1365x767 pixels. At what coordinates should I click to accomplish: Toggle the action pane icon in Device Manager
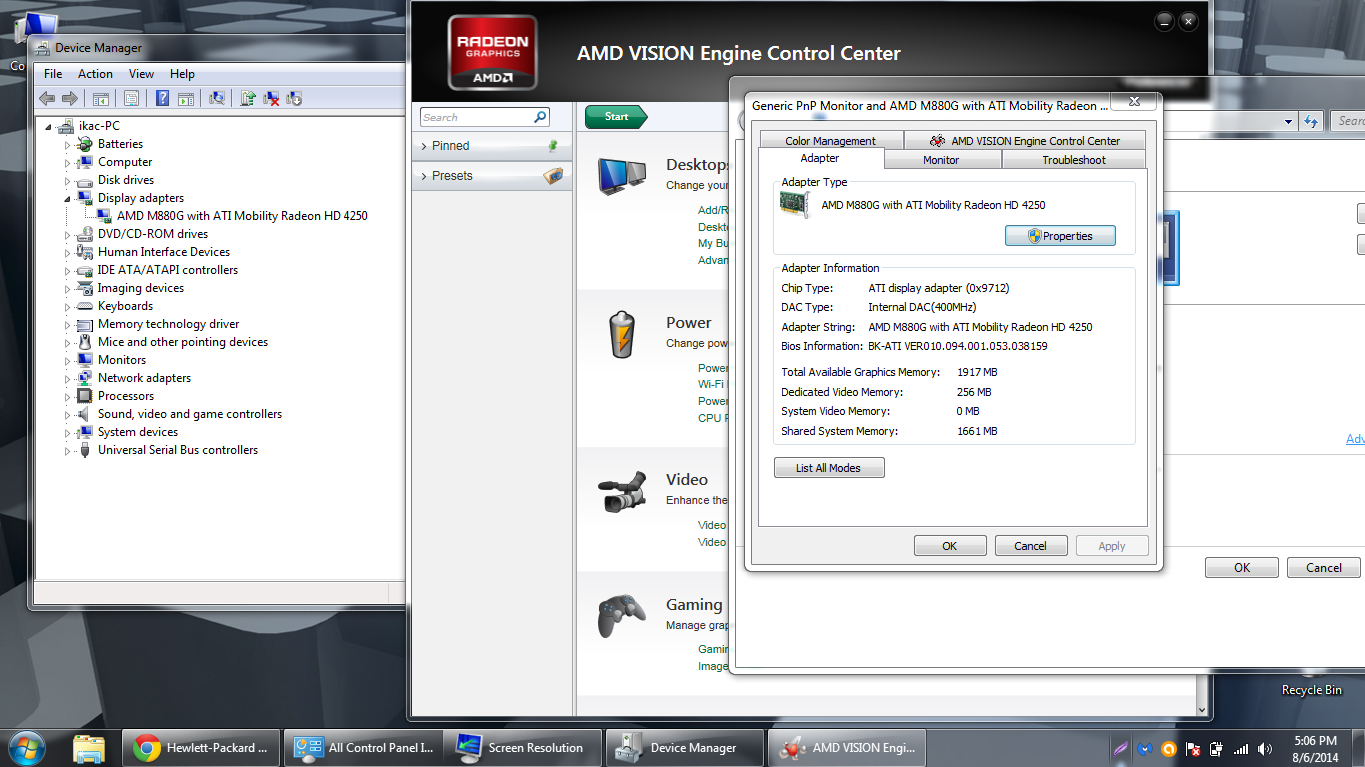(x=186, y=98)
